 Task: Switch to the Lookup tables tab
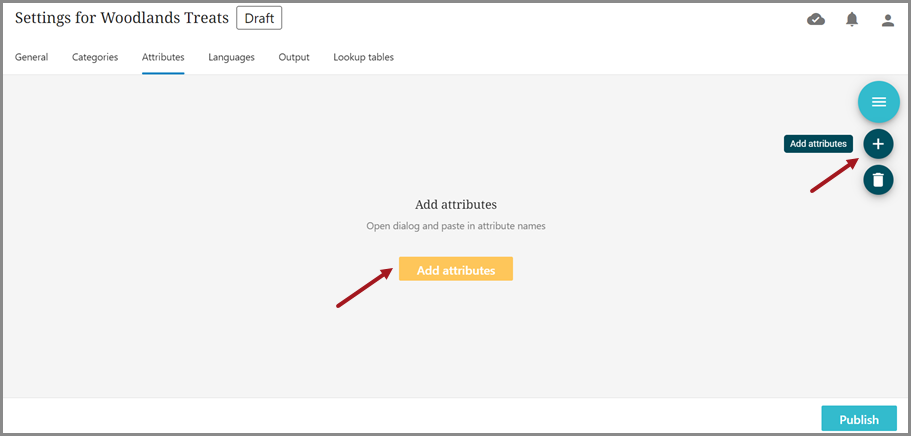[363, 57]
